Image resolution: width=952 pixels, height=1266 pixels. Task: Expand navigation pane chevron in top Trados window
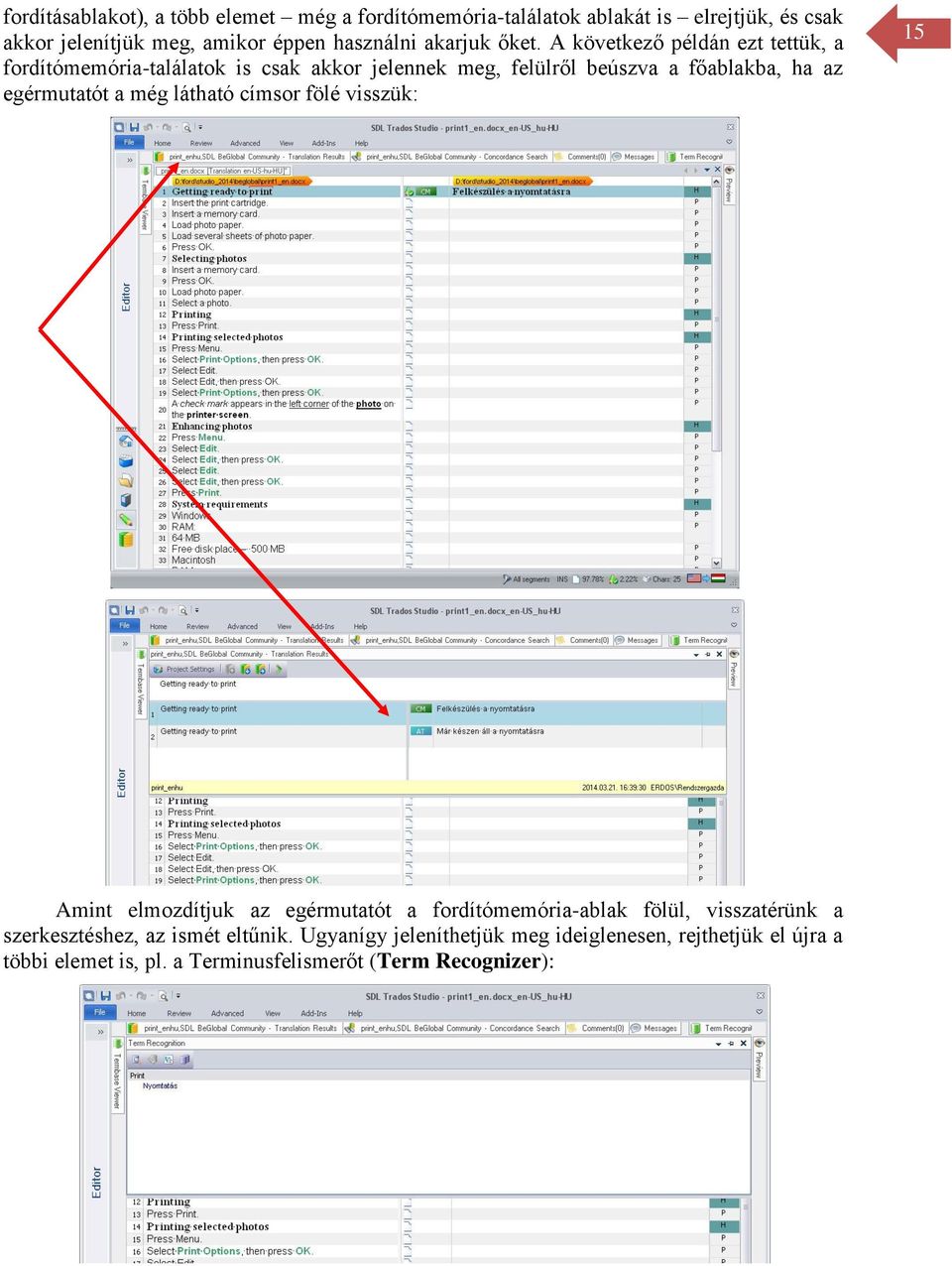(129, 160)
